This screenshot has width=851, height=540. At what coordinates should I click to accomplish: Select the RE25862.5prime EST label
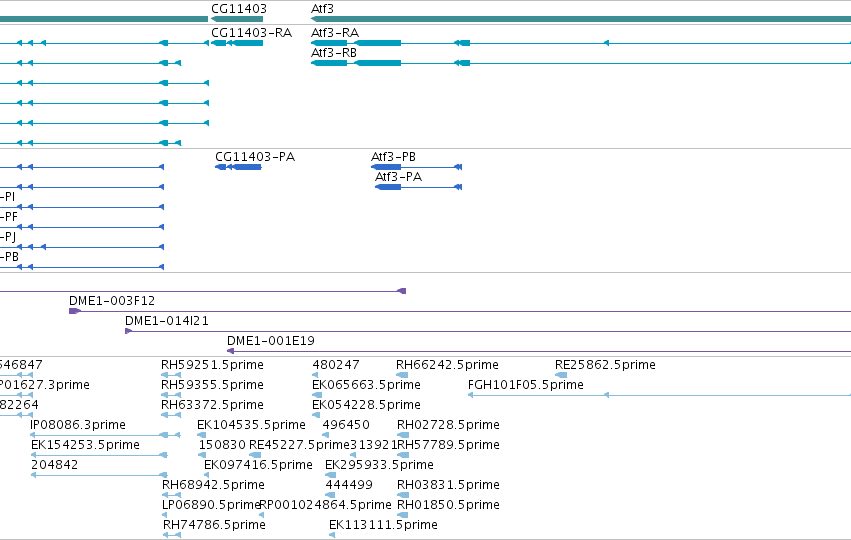(x=605, y=365)
